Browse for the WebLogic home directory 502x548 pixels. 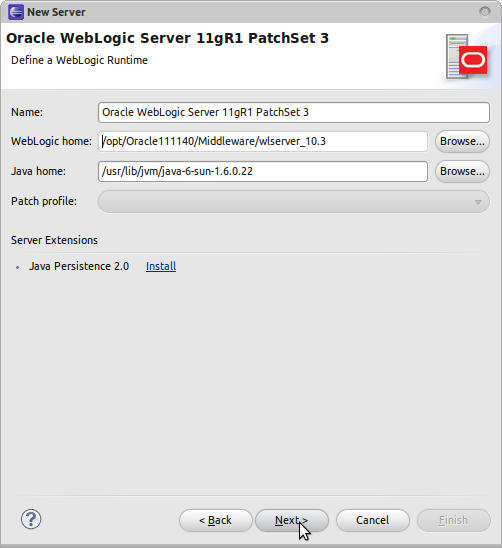pyautogui.click(x=462, y=142)
